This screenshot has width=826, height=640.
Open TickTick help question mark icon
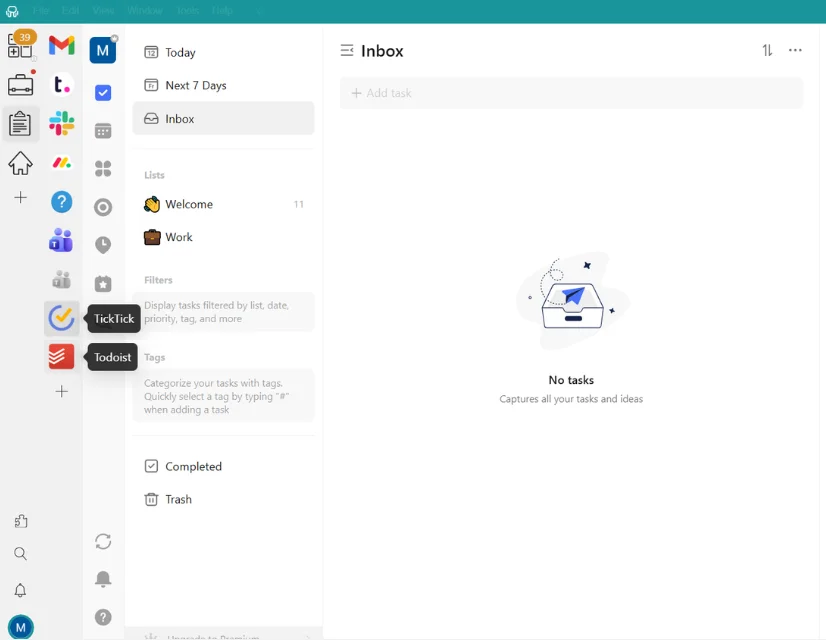[103, 617]
